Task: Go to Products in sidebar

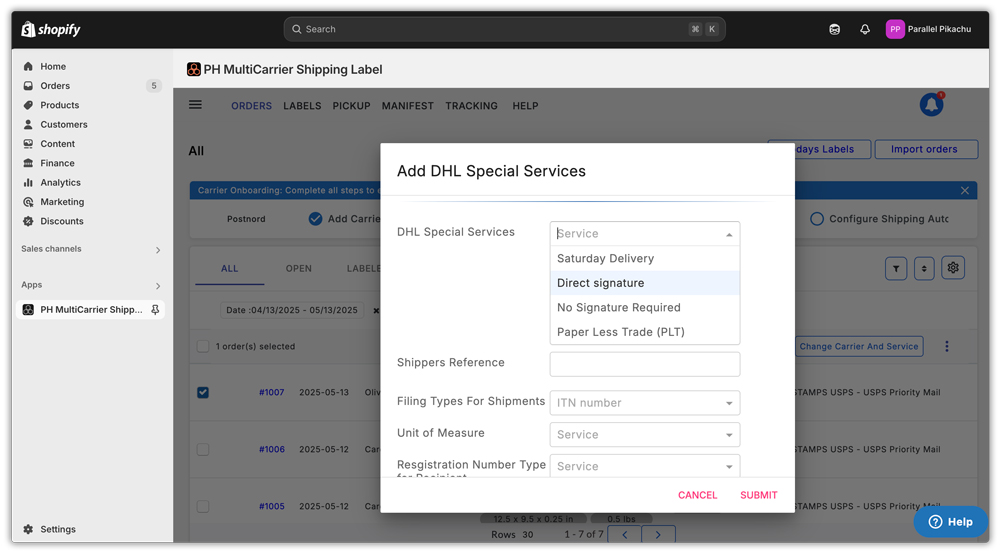Action: [x=59, y=105]
